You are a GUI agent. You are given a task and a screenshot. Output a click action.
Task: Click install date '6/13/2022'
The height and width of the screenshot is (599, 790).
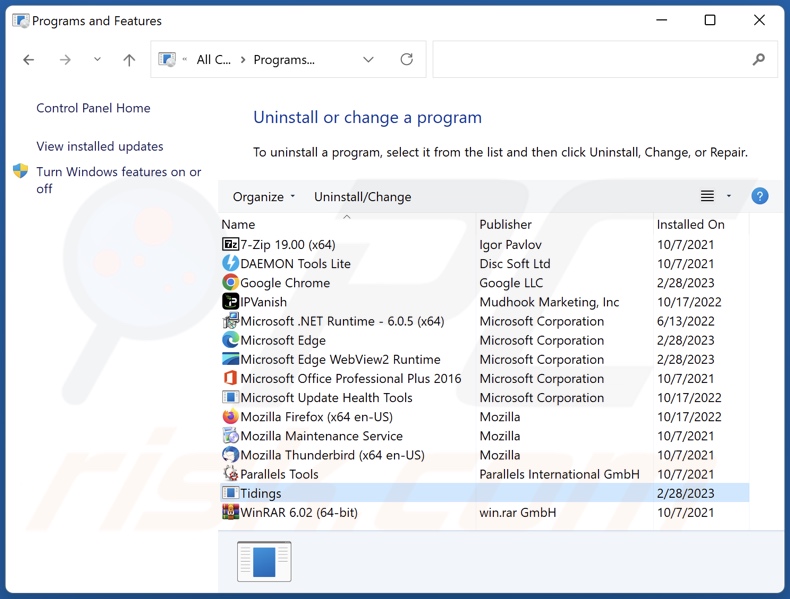pos(686,321)
